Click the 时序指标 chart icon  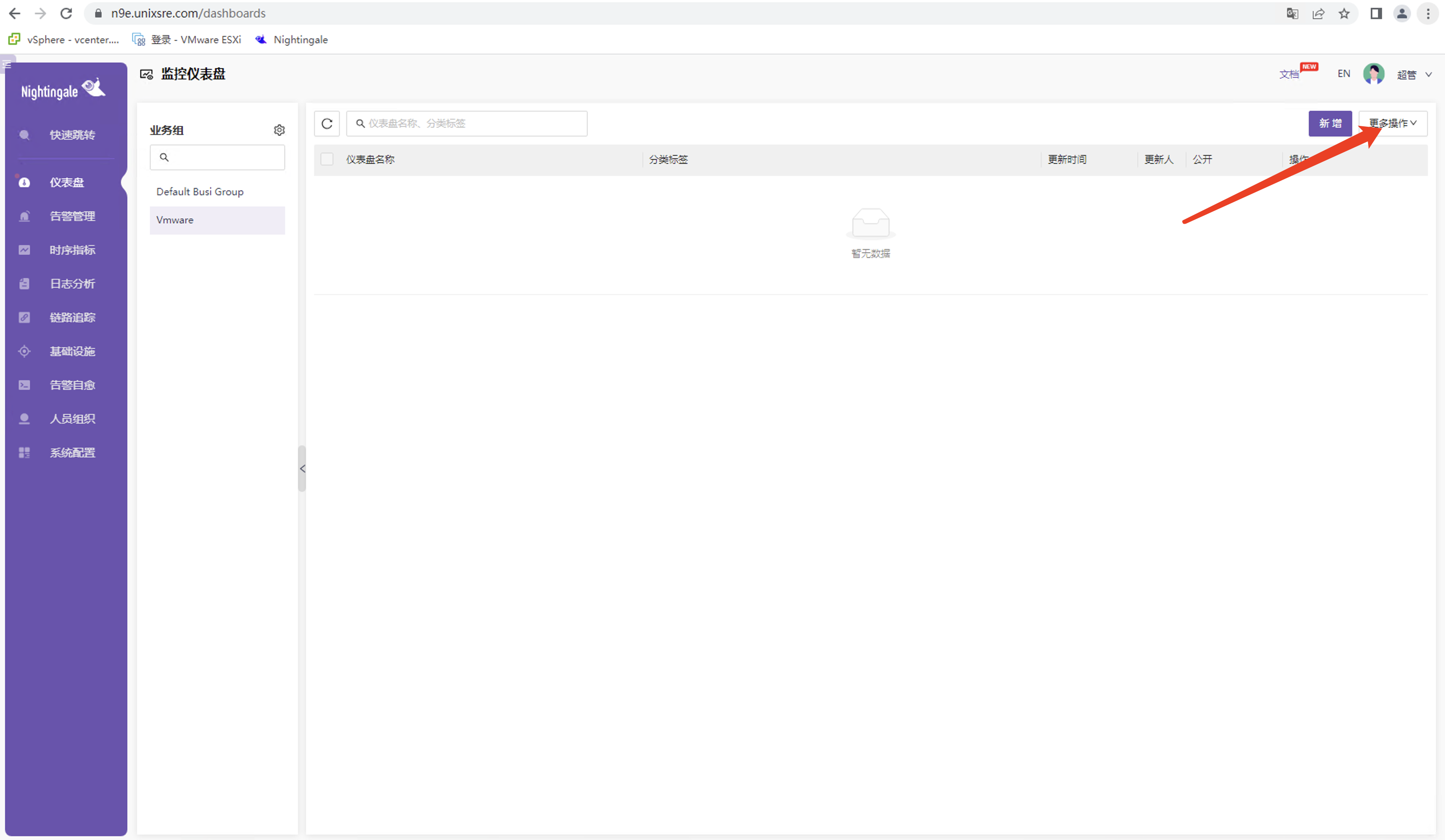click(x=24, y=250)
